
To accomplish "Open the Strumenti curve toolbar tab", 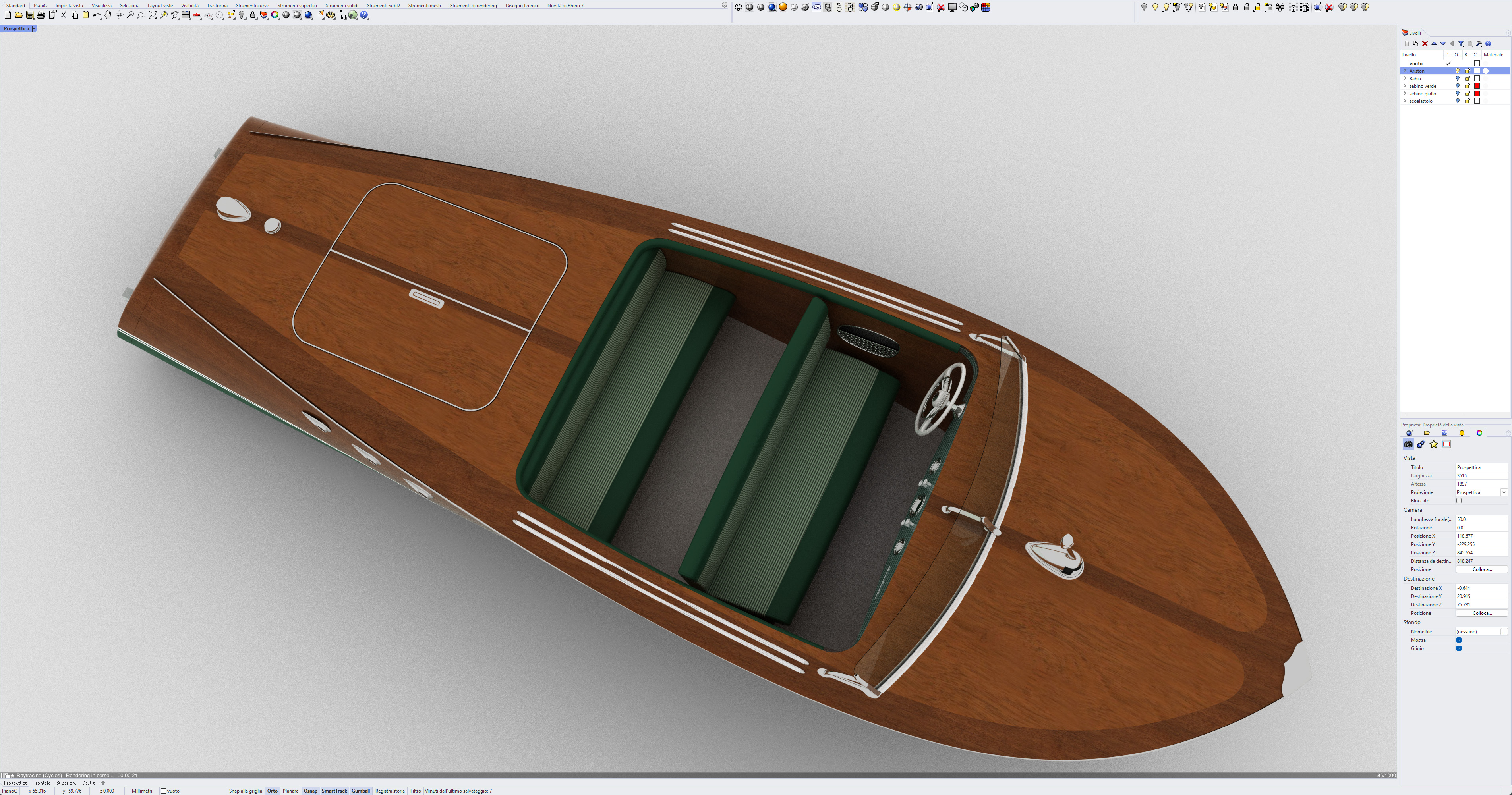I will point(252,5).
